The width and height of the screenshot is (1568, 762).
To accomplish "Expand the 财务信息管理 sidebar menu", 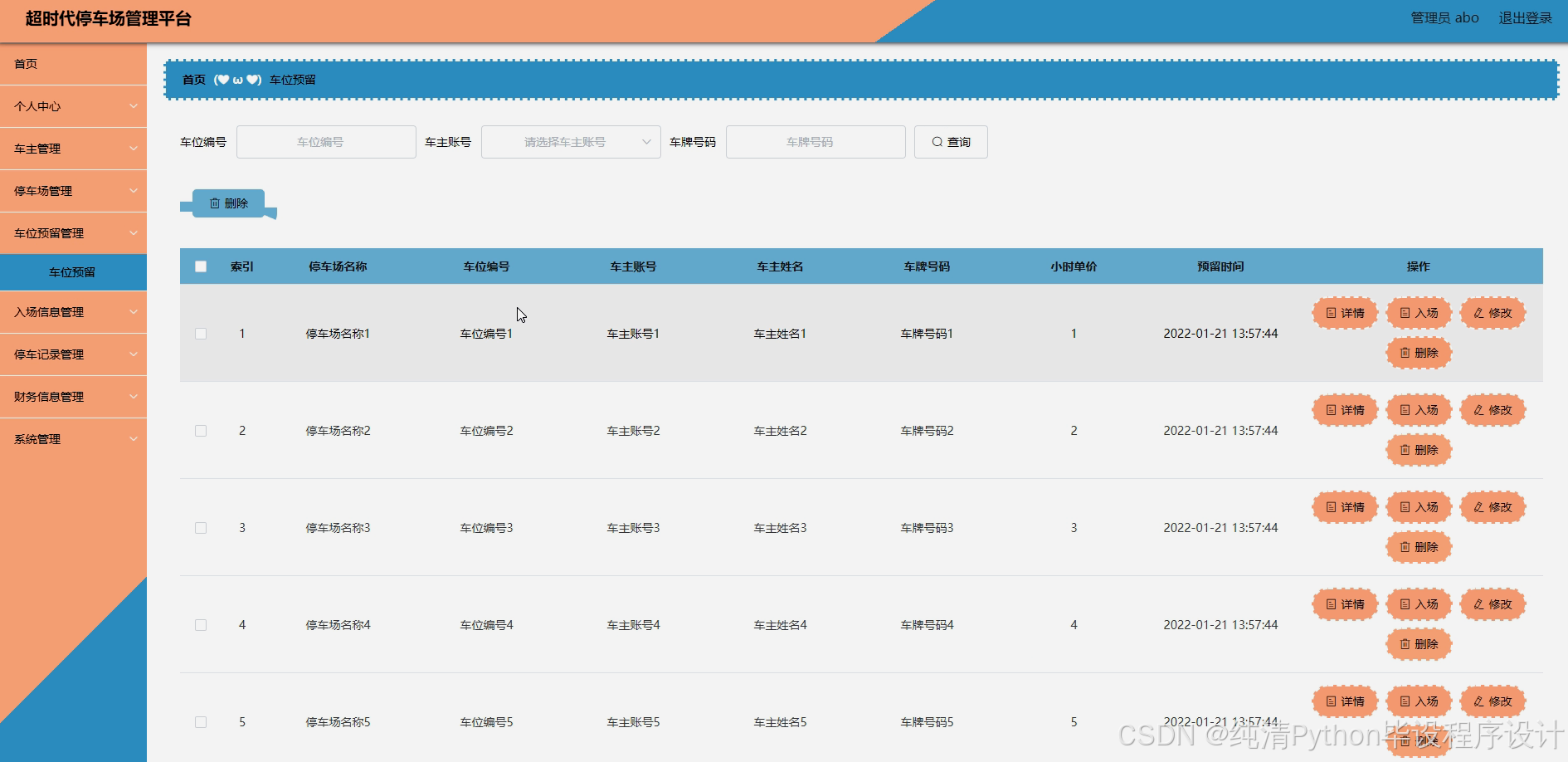I will click(73, 397).
